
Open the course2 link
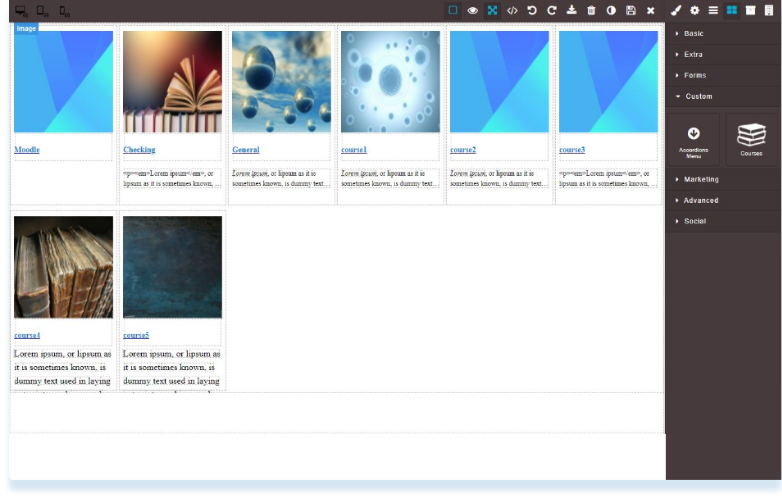463,150
